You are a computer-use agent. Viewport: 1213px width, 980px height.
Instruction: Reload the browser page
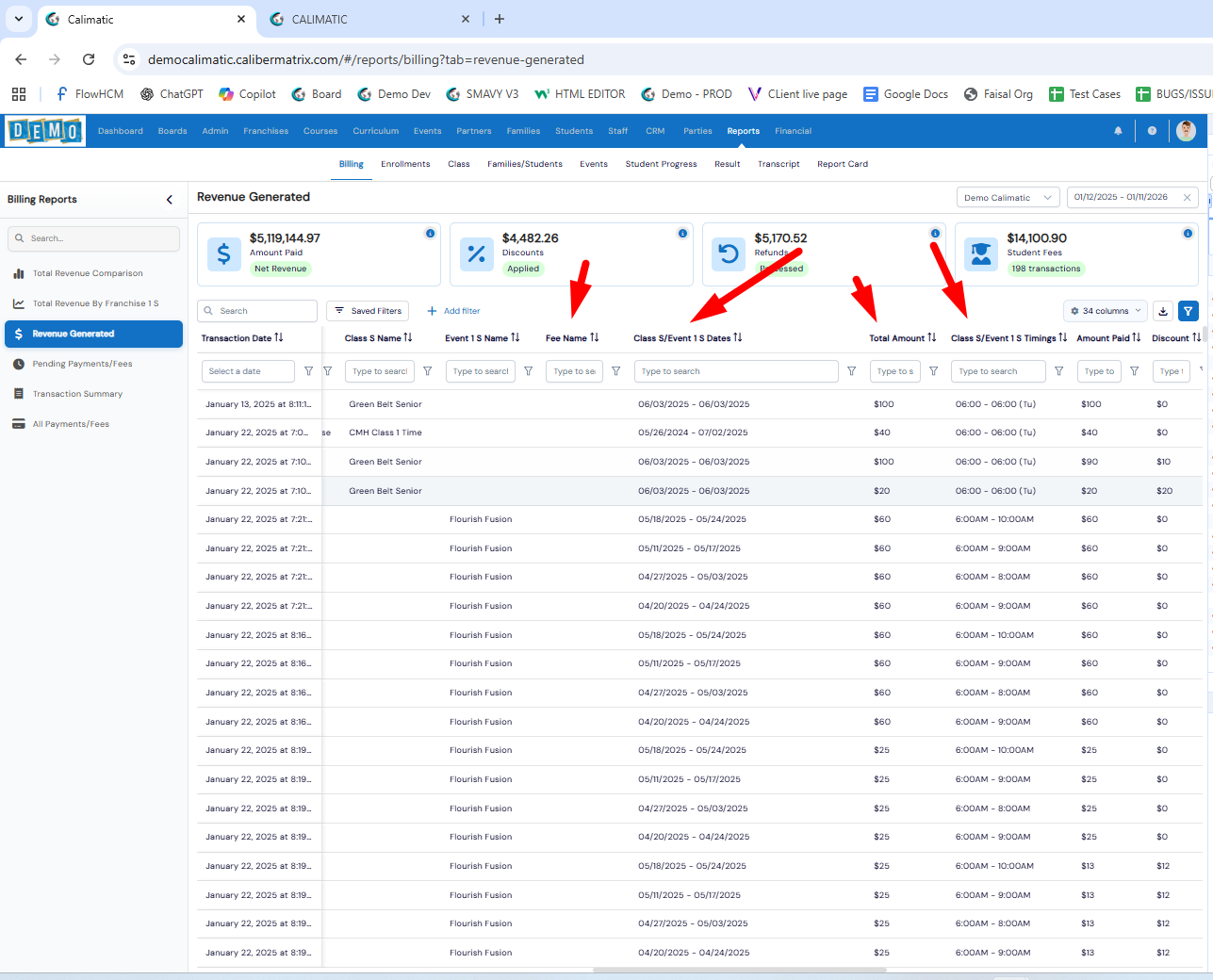click(89, 59)
